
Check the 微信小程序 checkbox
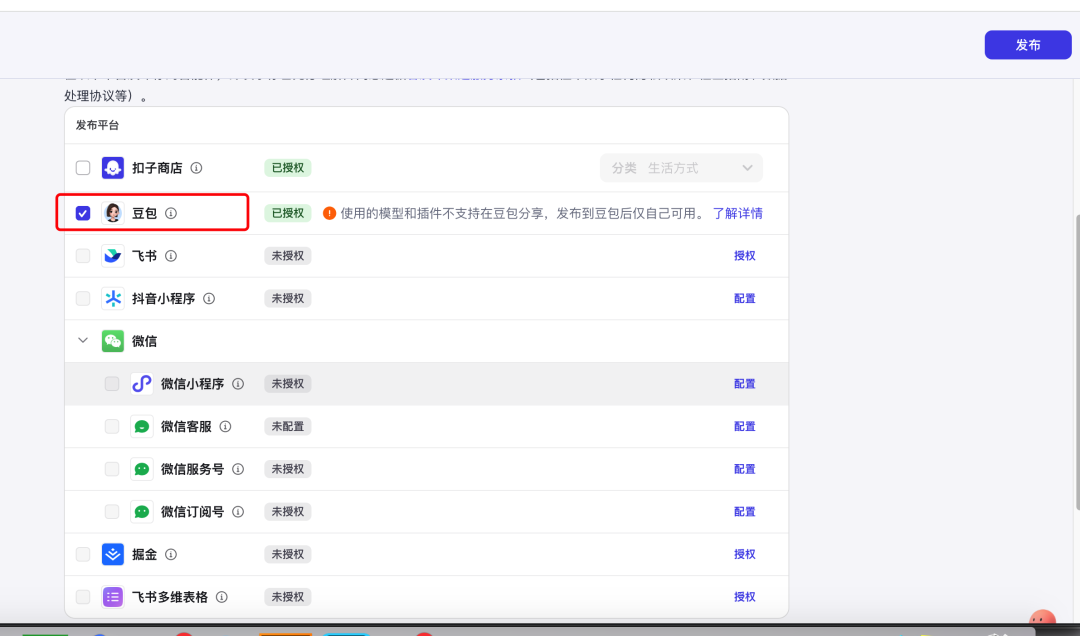[x=112, y=384]
